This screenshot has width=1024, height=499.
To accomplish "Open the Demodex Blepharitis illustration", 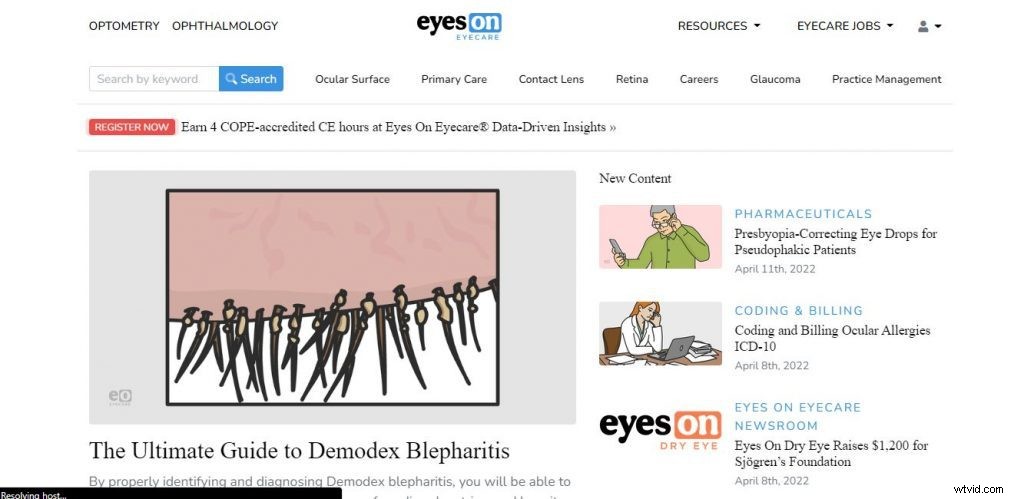I will pos(332,297).
